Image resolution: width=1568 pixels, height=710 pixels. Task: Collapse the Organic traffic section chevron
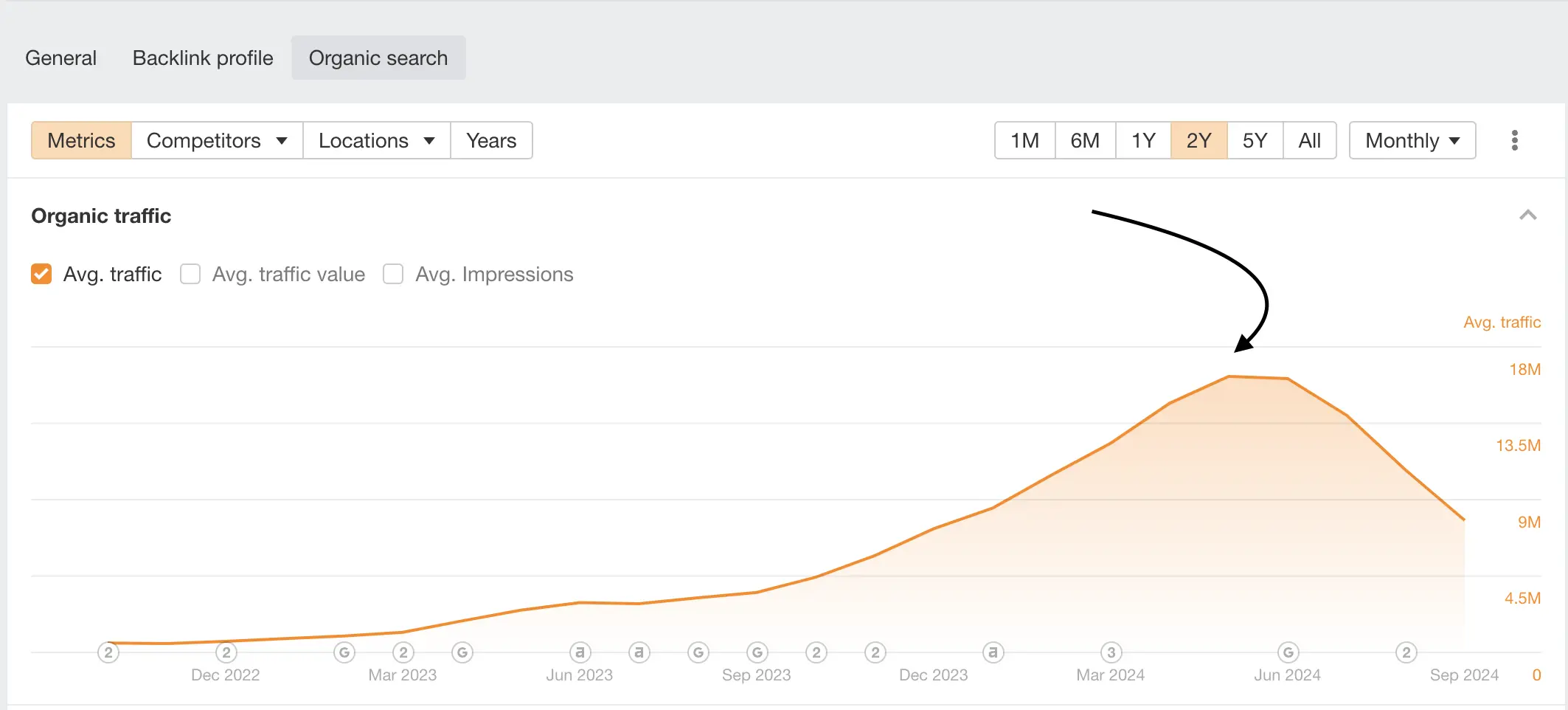[x=1528, y=216]
